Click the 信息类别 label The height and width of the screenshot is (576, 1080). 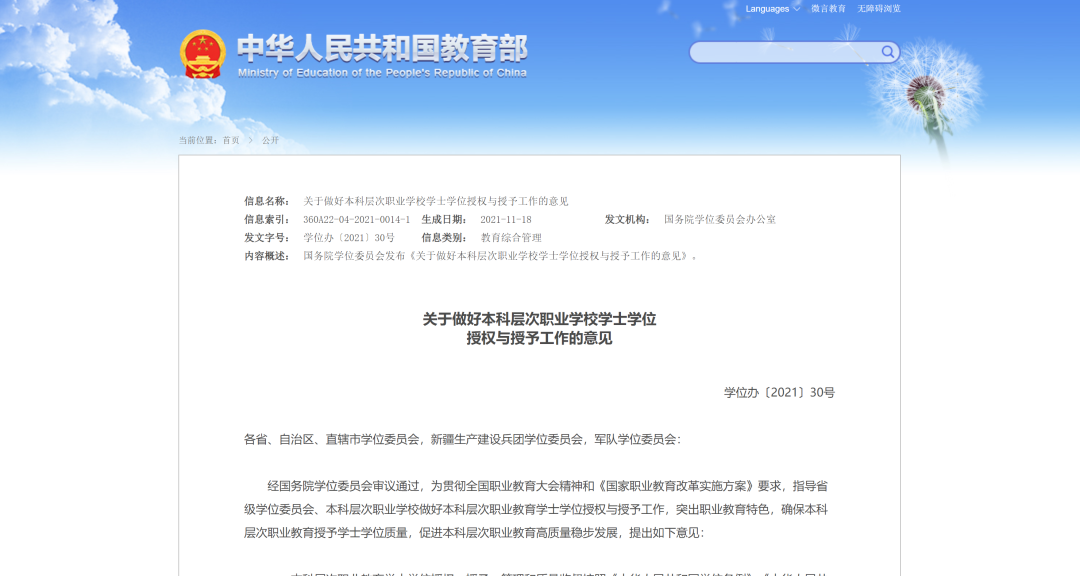coord(444,238)
